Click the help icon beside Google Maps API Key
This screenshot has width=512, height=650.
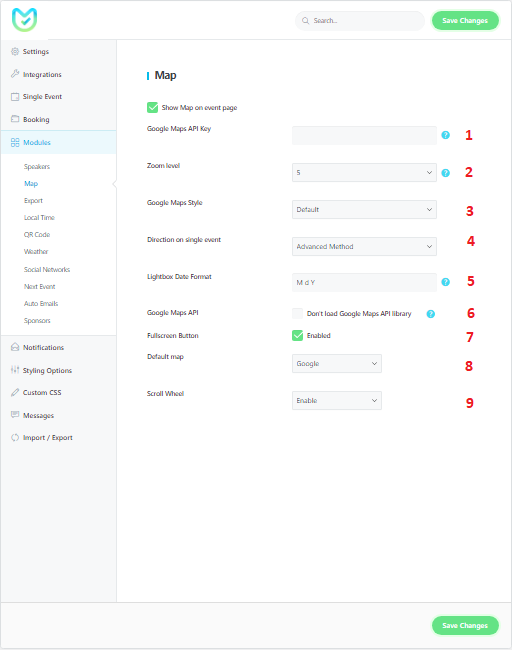[445, 135]
